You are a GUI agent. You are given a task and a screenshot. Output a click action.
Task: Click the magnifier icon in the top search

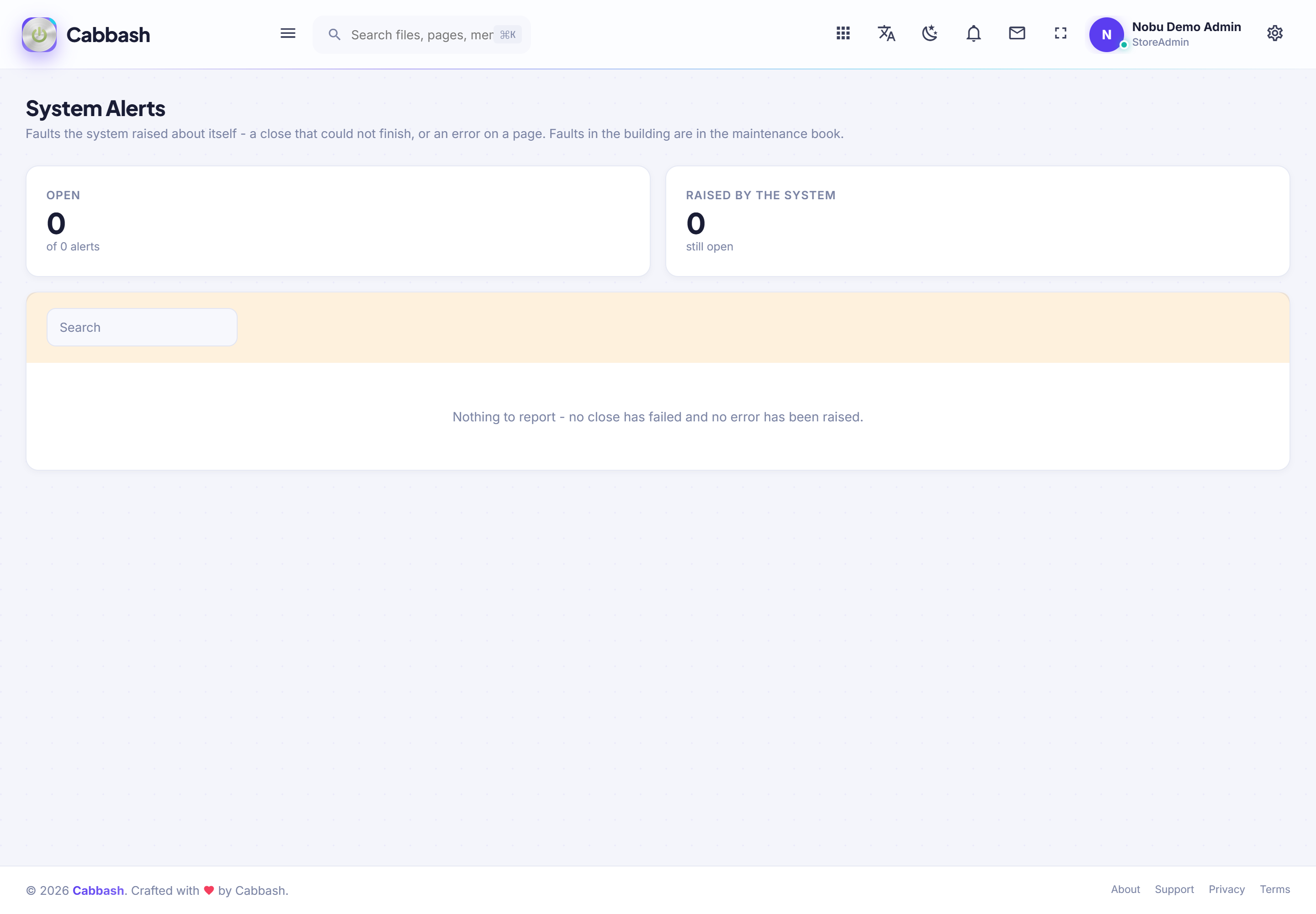(334, 34)
